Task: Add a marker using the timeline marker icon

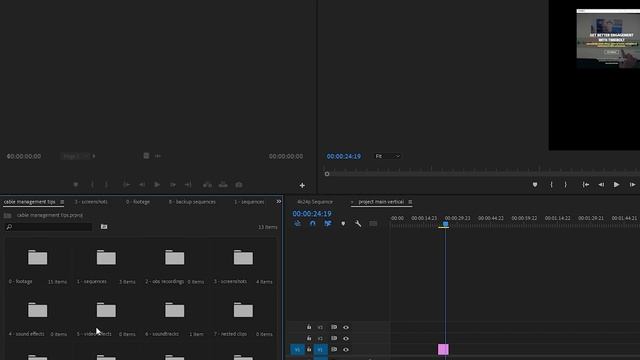Action: point(343,224)
